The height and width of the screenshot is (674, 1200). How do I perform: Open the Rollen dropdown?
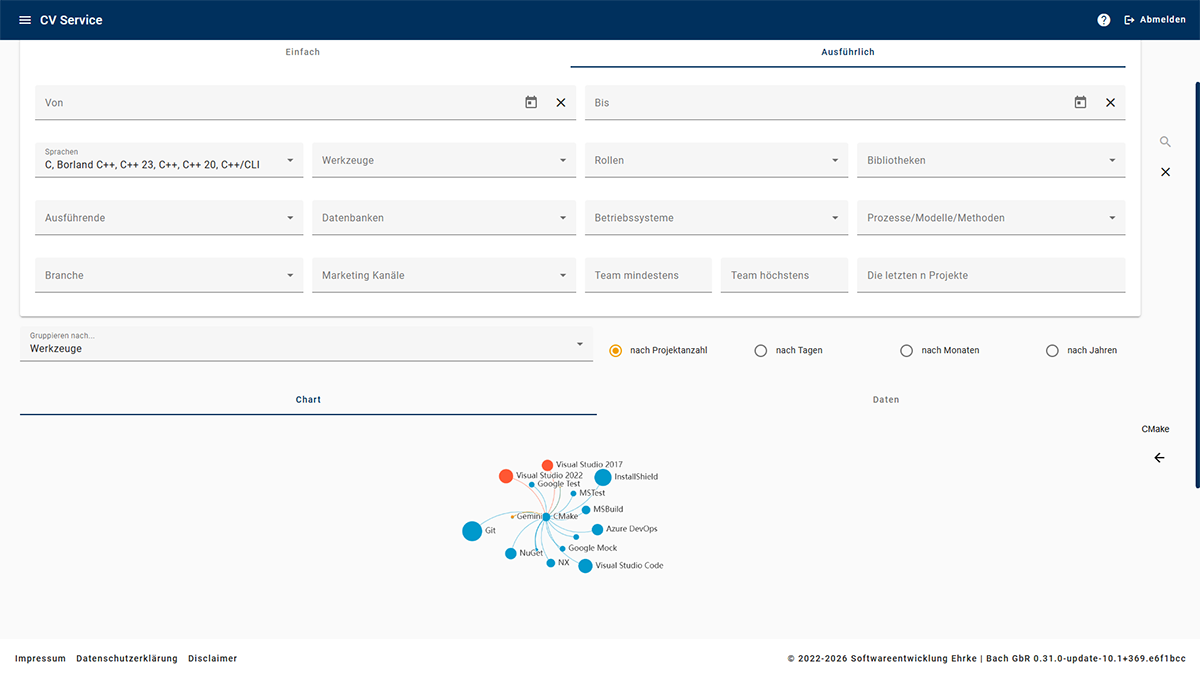pos(716,160)
